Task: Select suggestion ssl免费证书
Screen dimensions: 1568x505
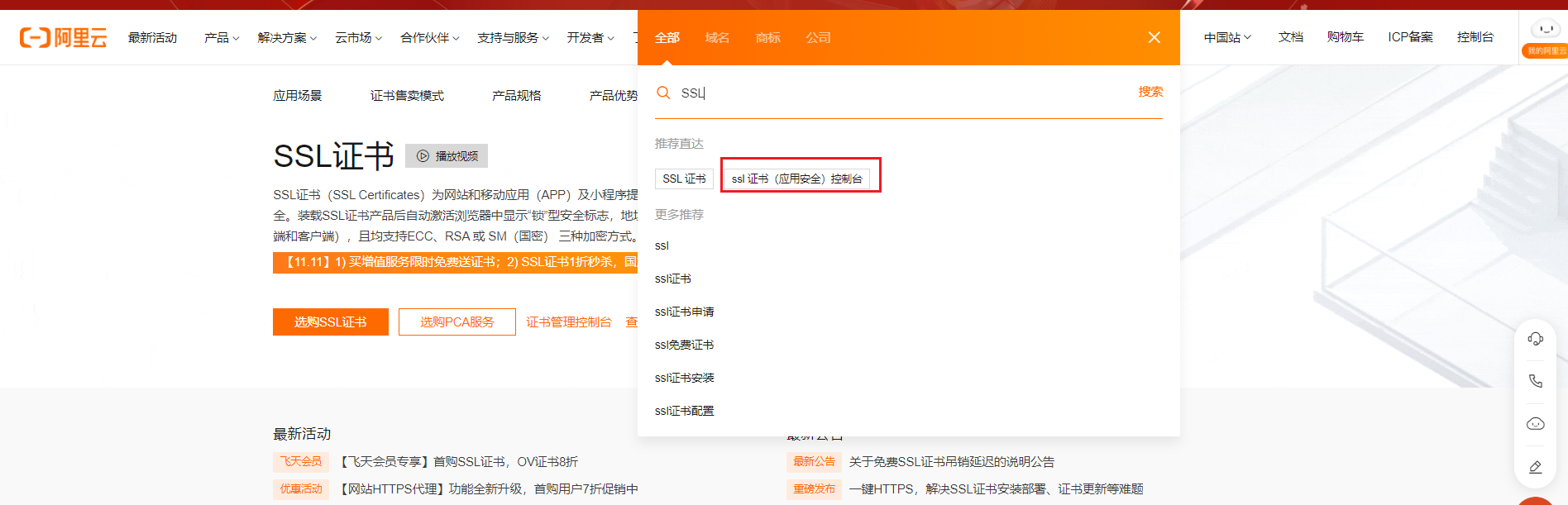Action: [x=685, y=345]
